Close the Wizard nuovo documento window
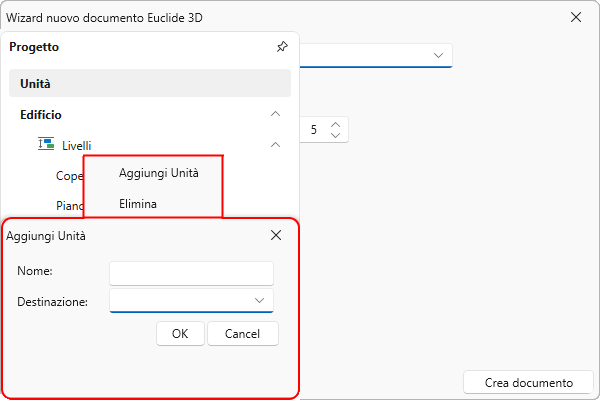600x400 pixels. [576, 18]
